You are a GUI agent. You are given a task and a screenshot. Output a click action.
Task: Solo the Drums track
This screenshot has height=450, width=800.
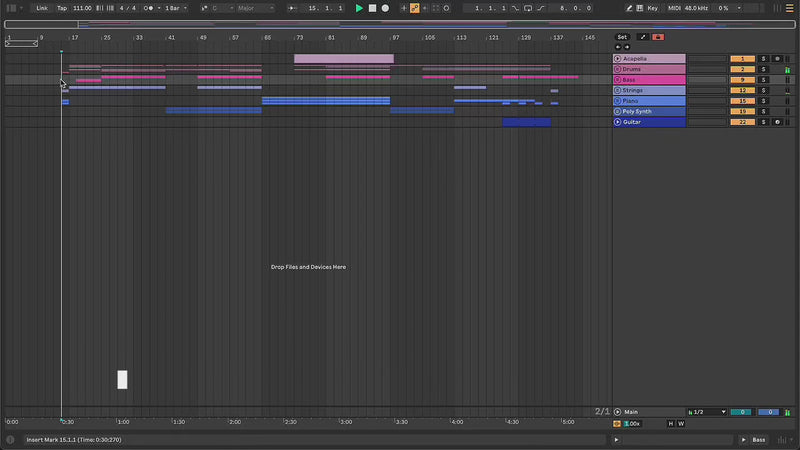763,69
